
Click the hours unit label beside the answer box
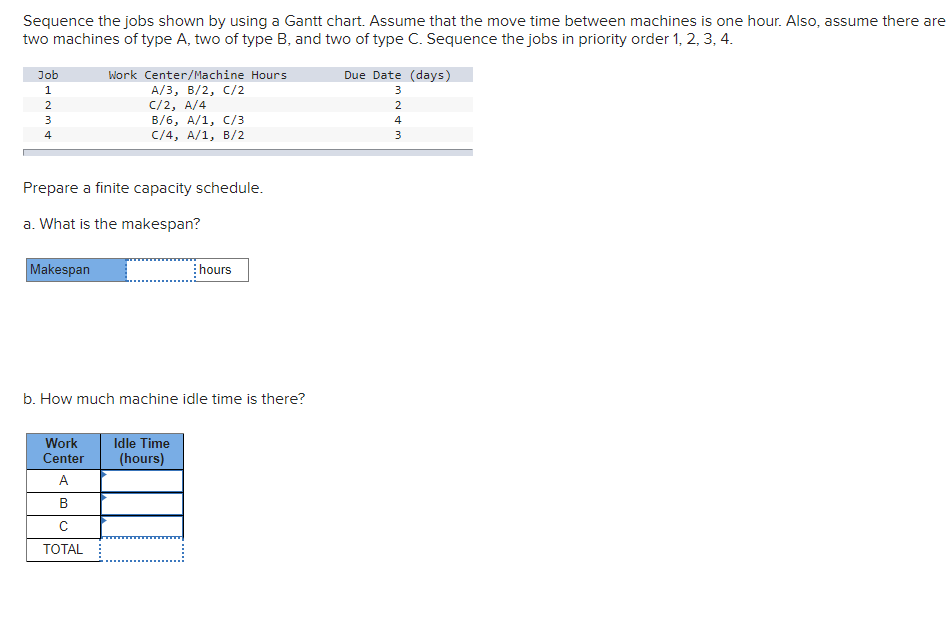coord(213,269)
